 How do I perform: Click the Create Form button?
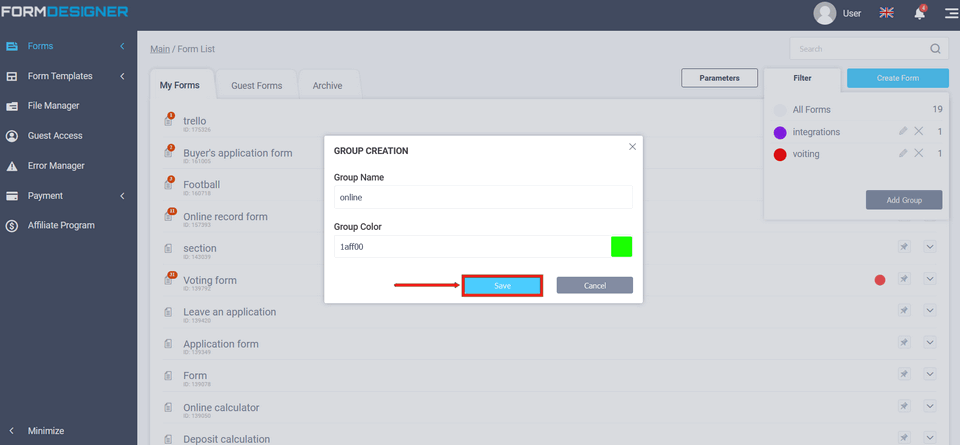tap(898, 78)
